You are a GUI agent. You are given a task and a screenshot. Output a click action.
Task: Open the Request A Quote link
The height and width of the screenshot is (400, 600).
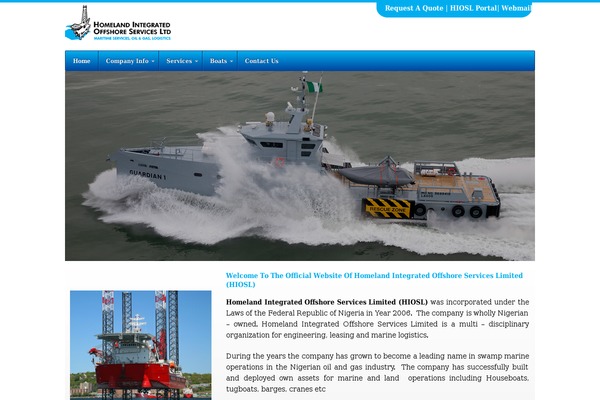coord(414,8)
